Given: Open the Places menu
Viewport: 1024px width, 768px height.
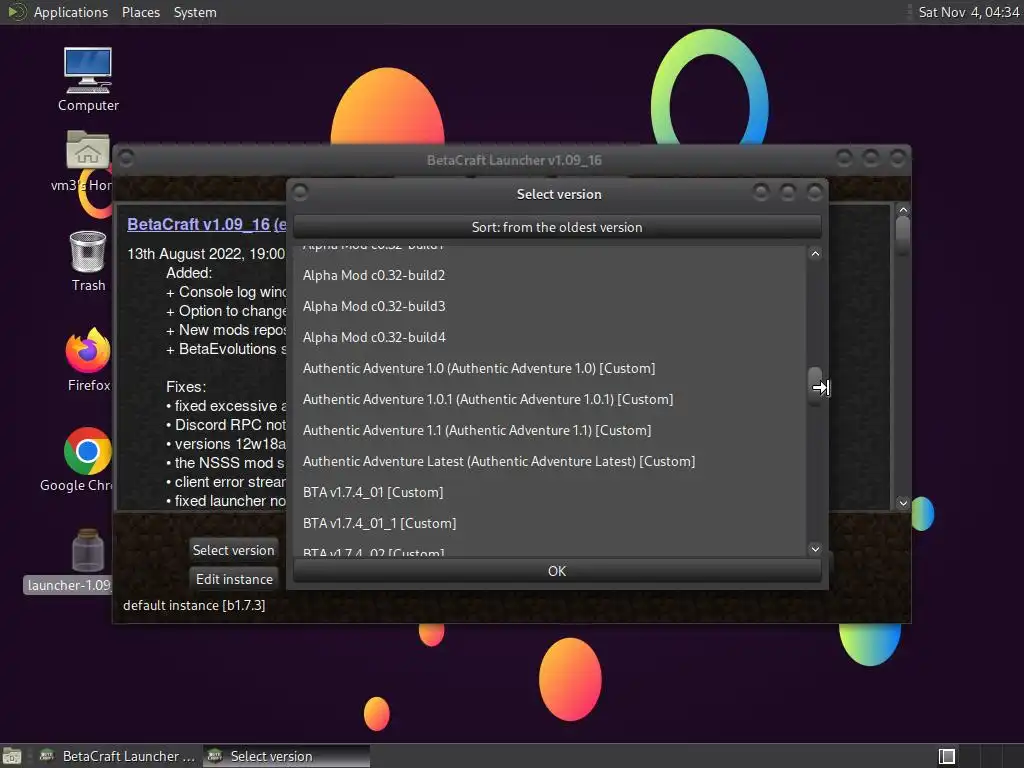Looking at the screenshot, I should pos(140,12).
